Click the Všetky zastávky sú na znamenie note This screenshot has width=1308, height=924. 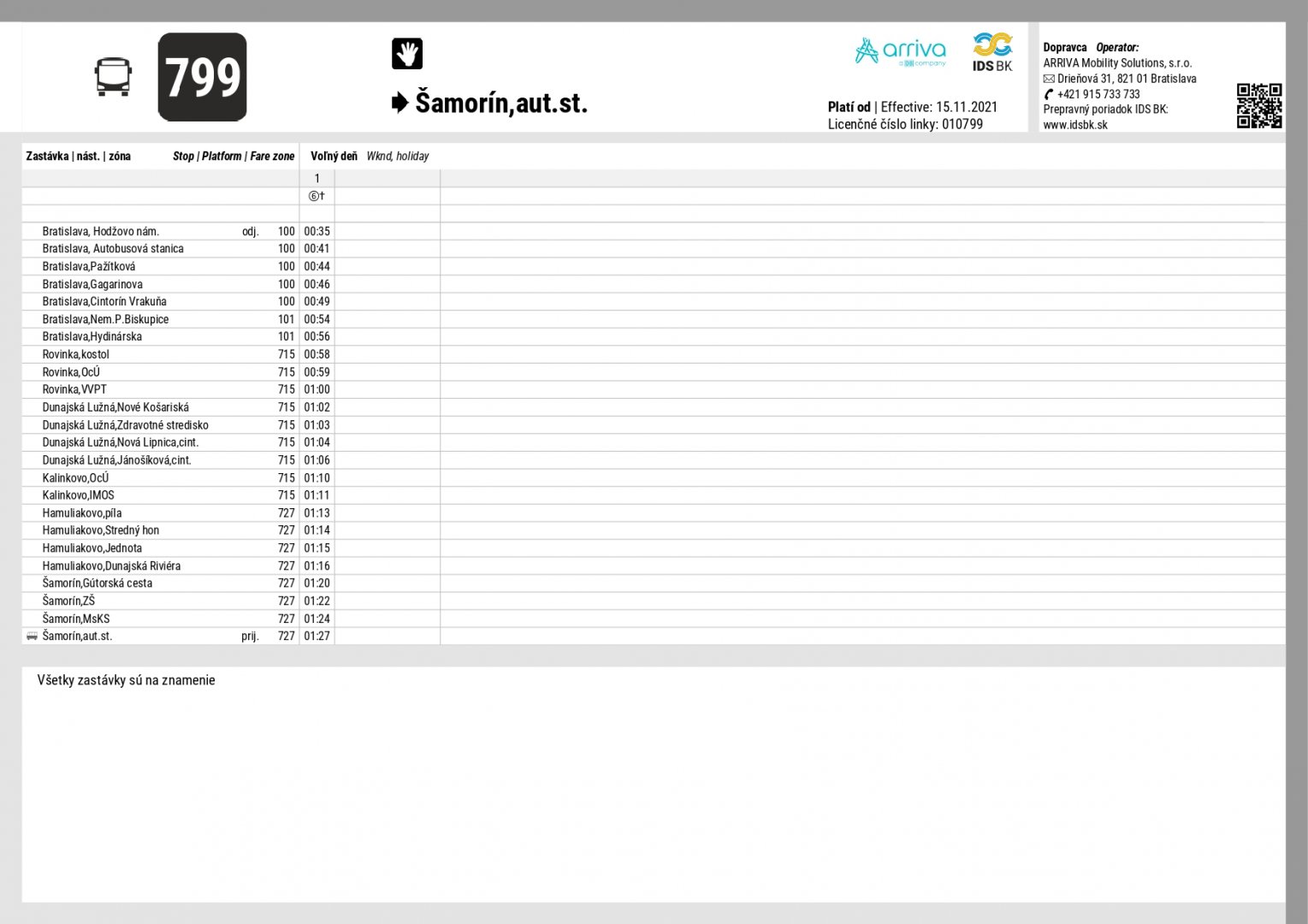(126, 680)
